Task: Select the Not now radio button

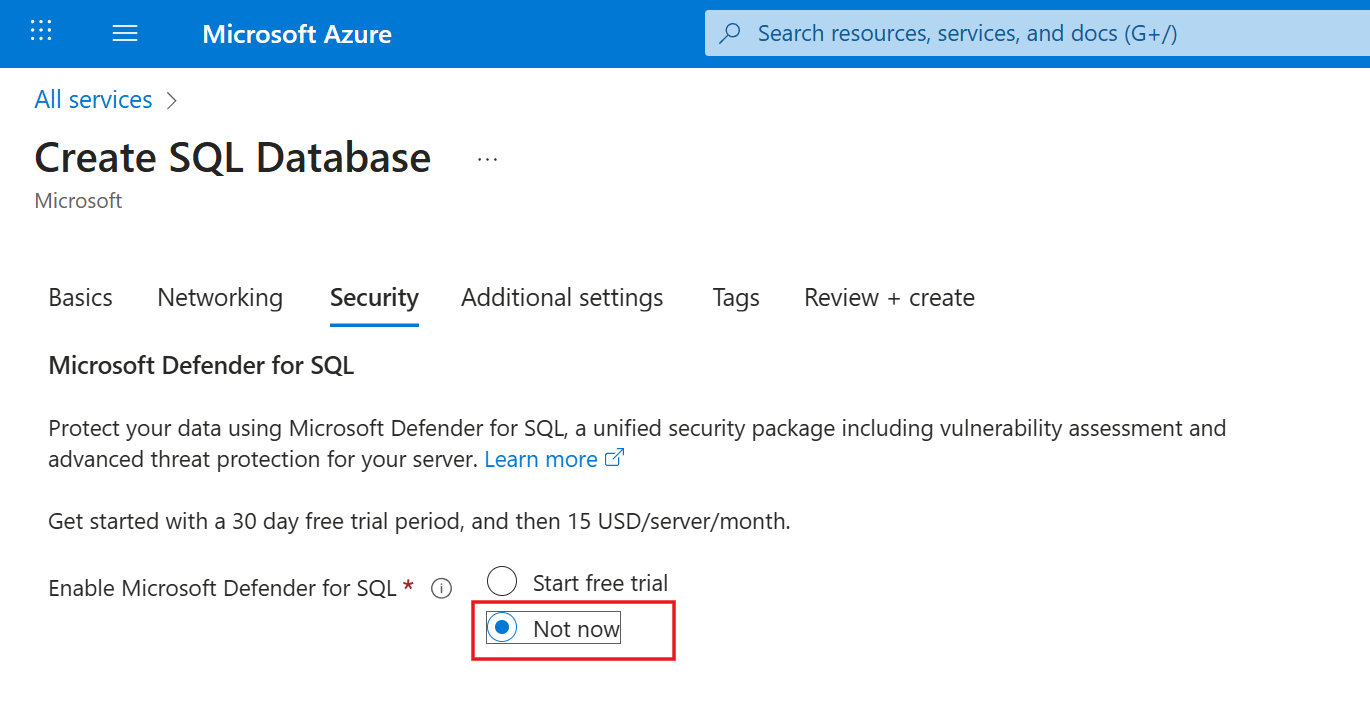Action: (503, 627)
